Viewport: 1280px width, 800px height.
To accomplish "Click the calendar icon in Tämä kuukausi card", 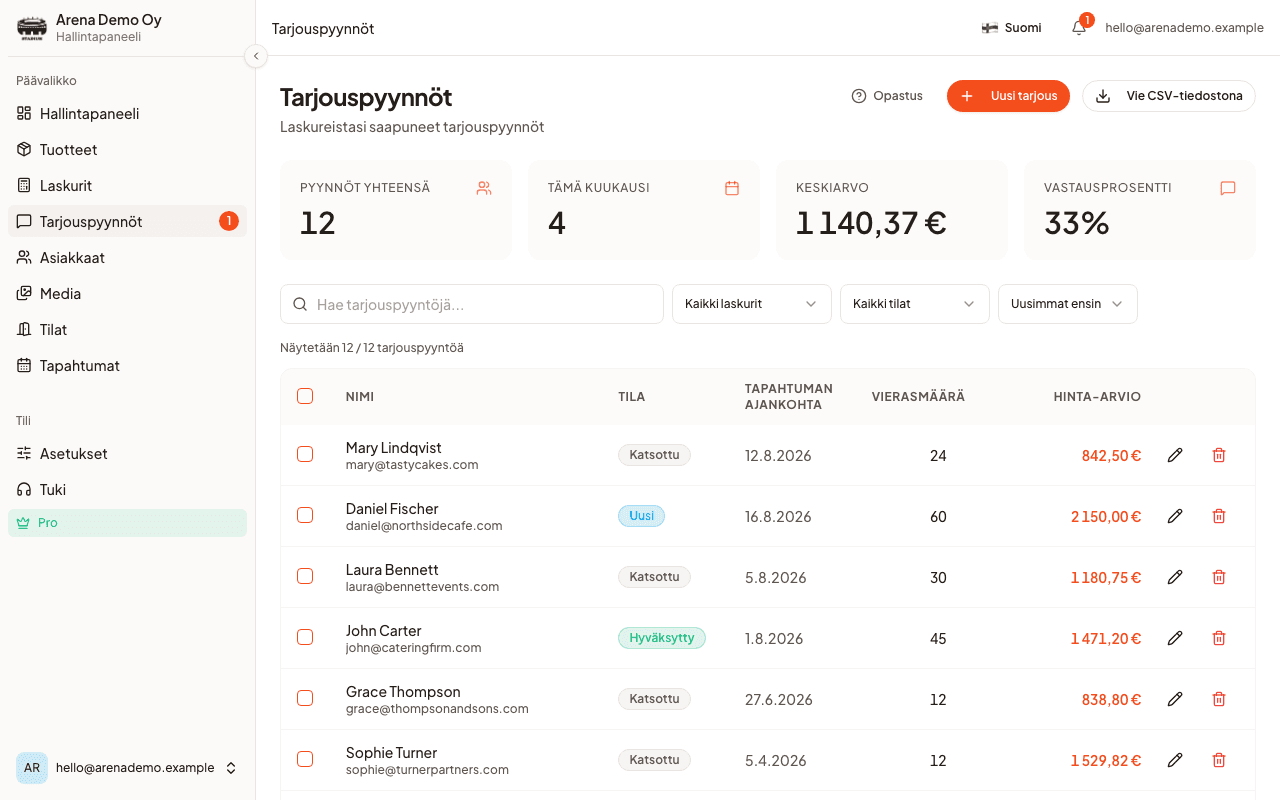I will (x=732, y=188).
